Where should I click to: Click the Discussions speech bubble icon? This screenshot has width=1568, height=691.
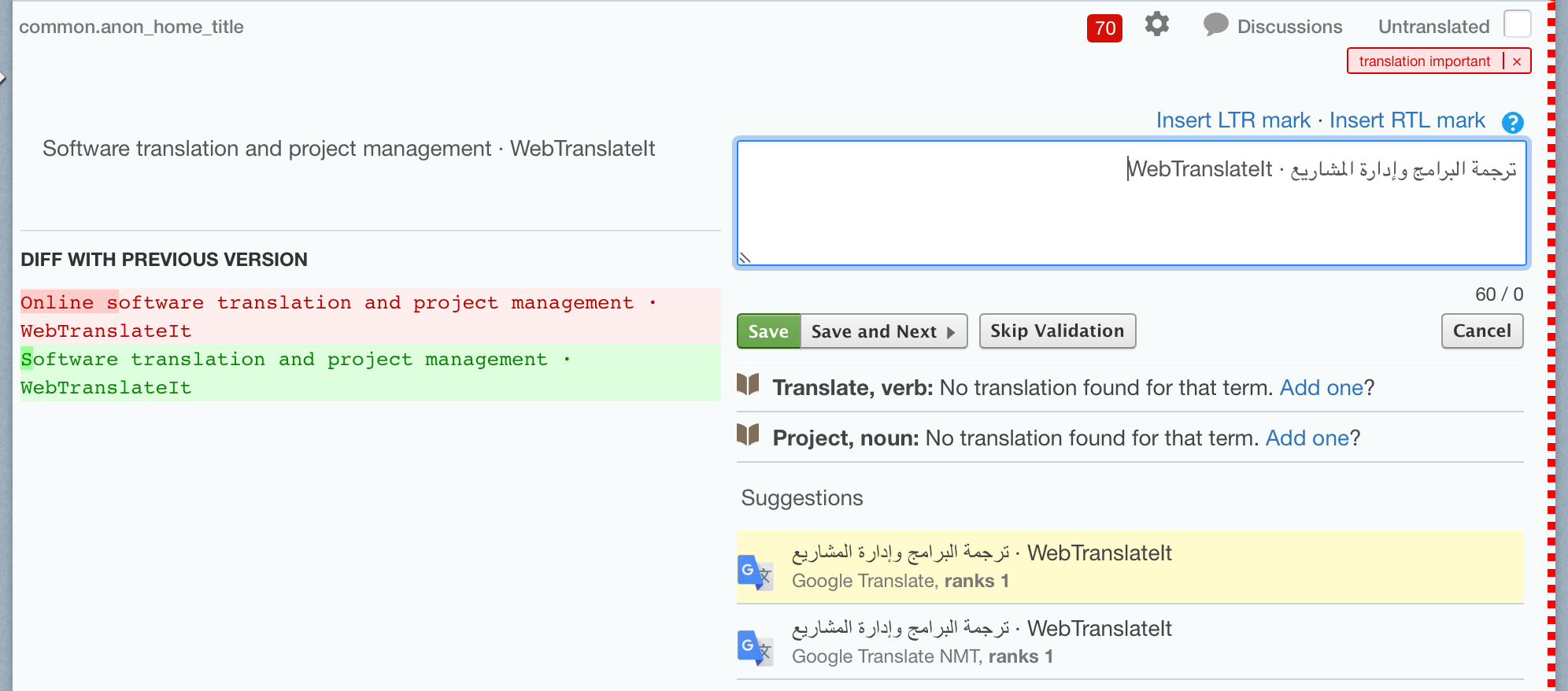[1215, 25]
